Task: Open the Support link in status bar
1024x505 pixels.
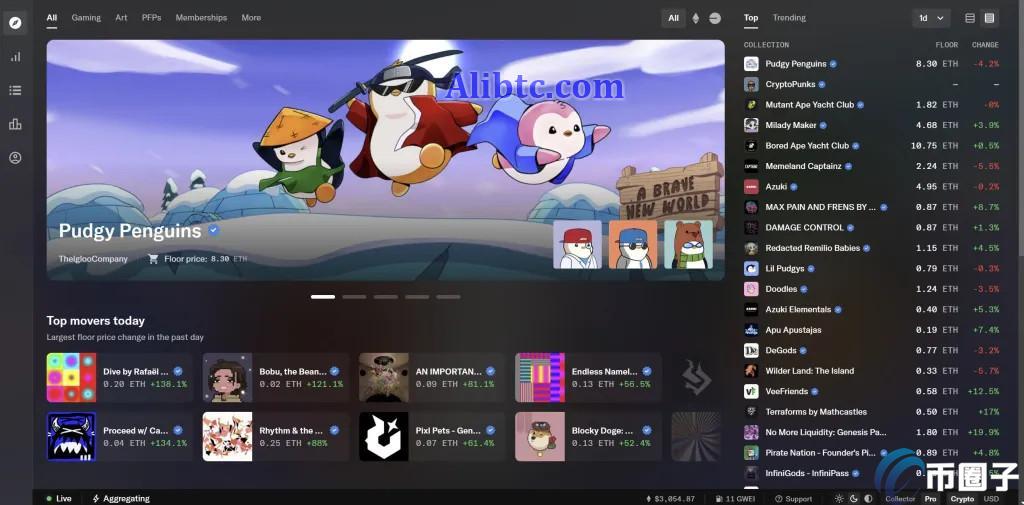Action: pos(794,498)
